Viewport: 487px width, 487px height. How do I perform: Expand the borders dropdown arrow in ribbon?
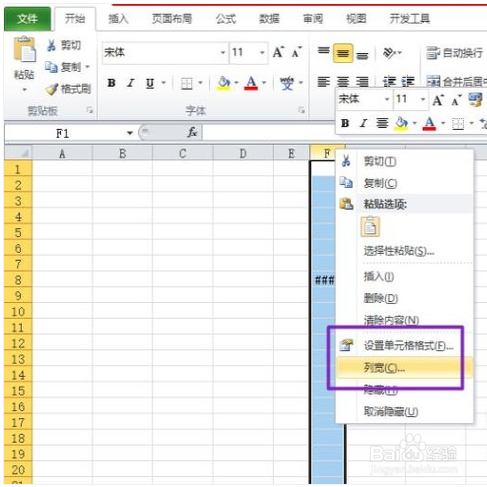tap(200, 83)
